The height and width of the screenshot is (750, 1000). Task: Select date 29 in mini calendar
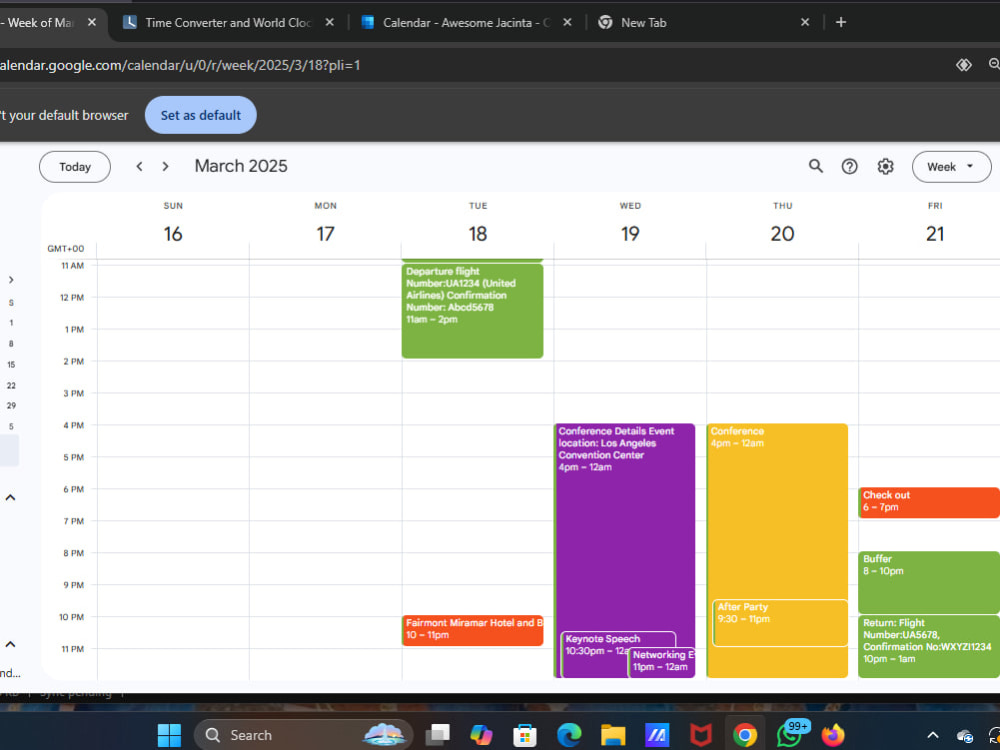(11, 406)
